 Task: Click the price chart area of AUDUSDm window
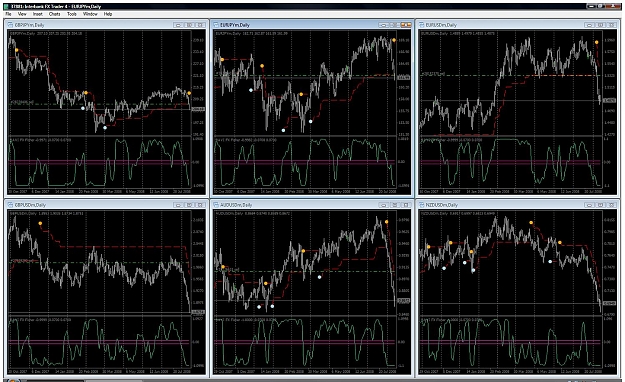pos(304,262)
